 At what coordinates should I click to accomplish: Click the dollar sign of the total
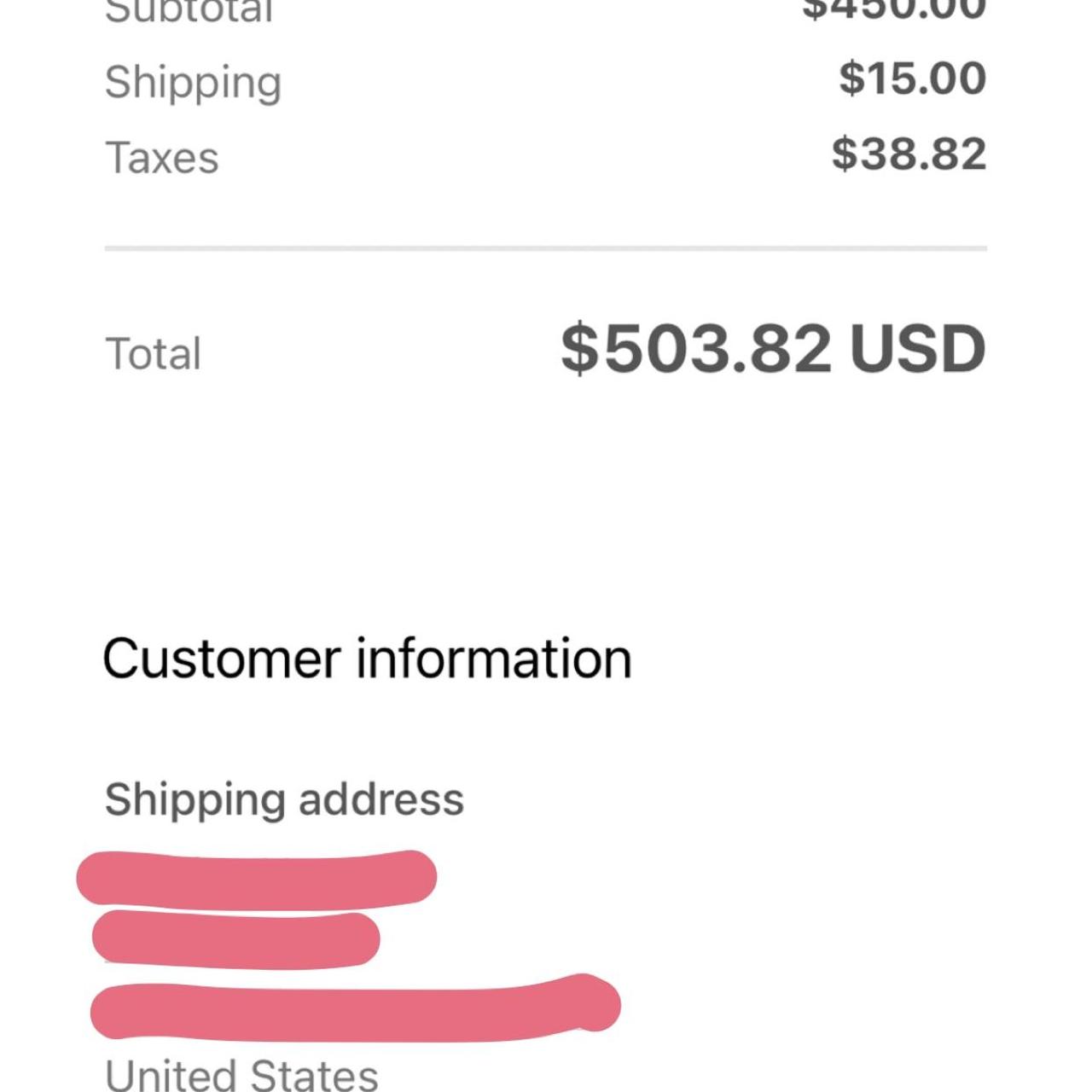580,349
